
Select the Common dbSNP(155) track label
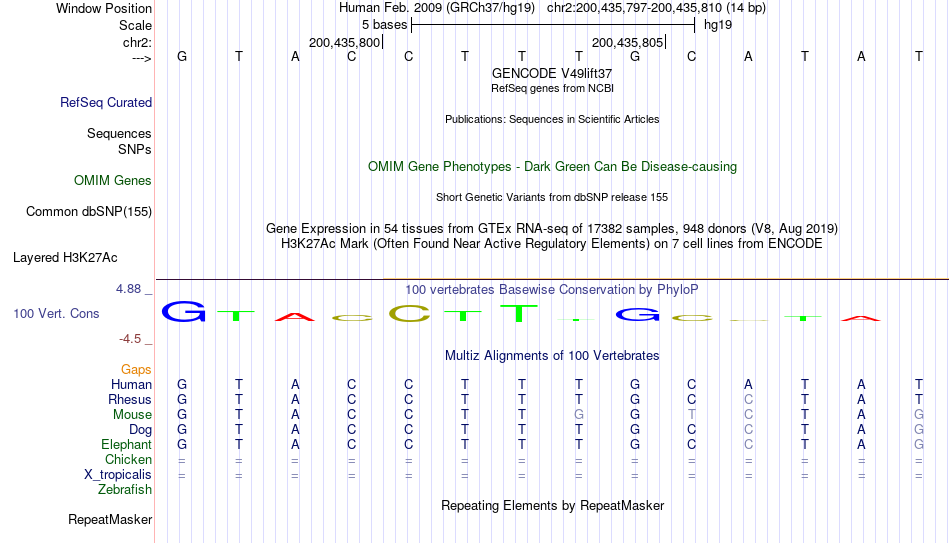[88, 212]
